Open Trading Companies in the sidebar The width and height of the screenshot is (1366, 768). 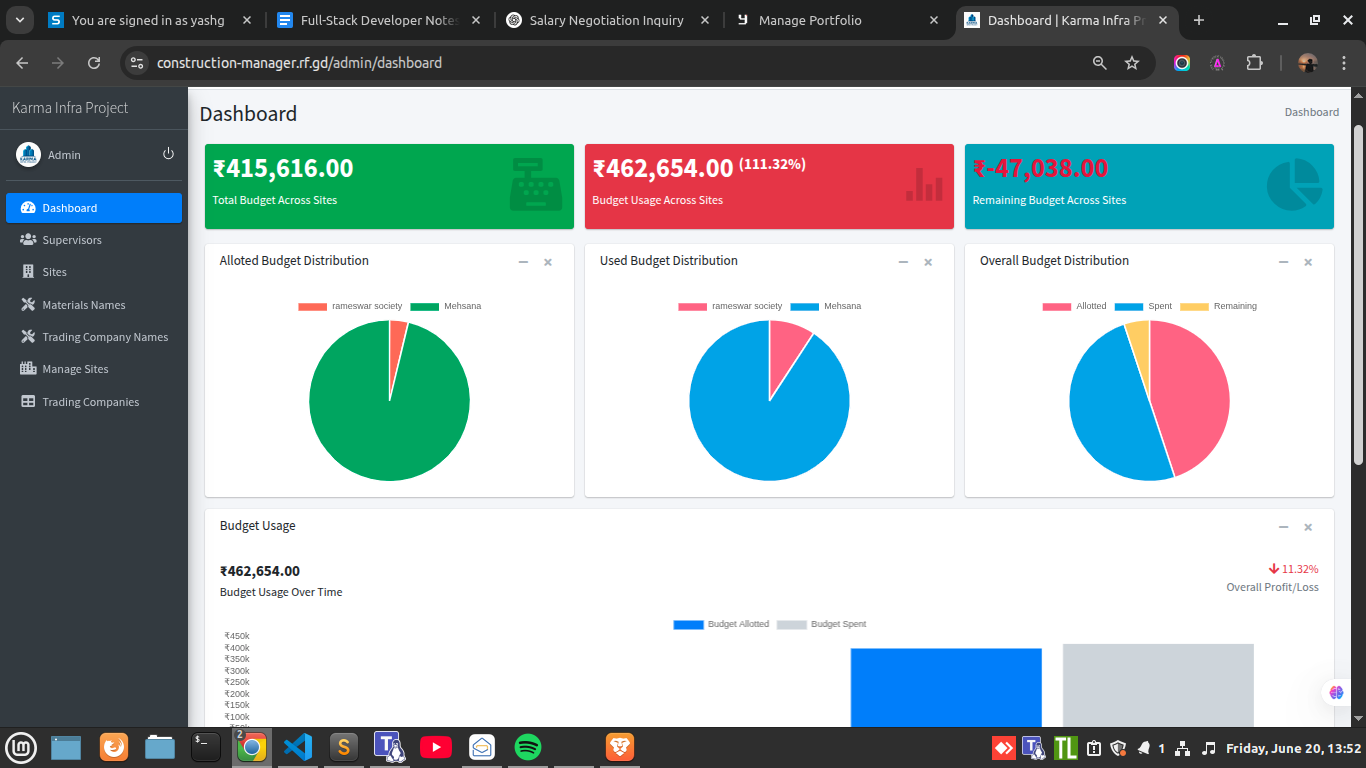pyautogui.click(x=94, y=402)
